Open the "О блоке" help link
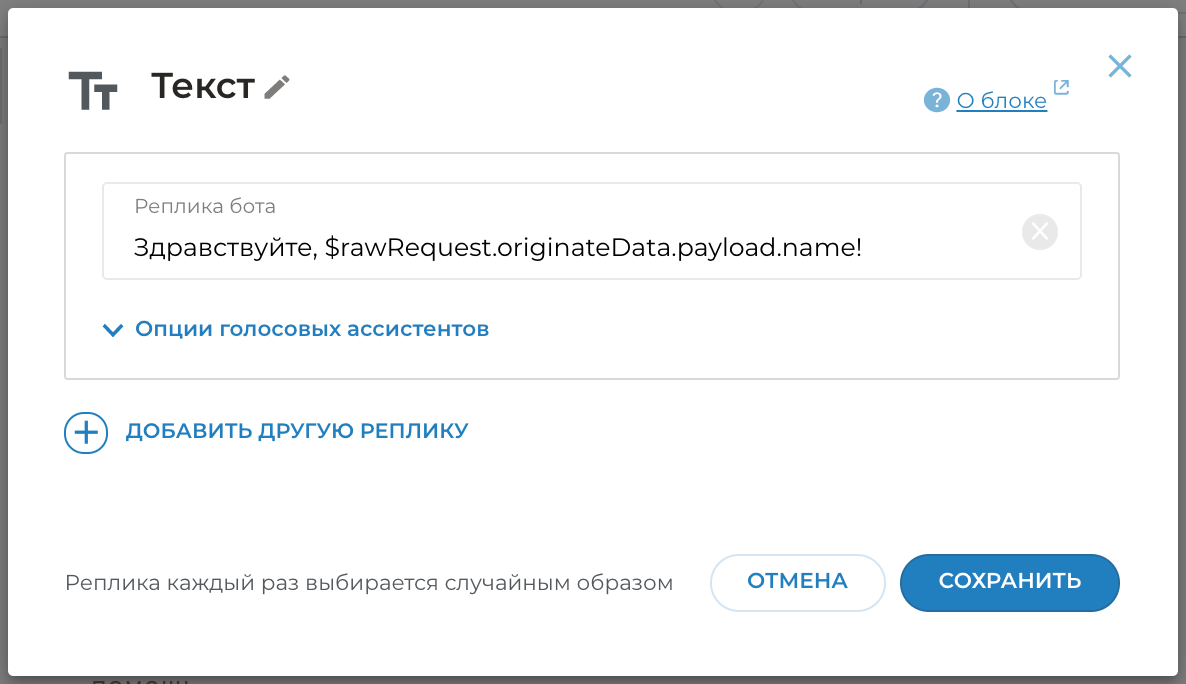This screenshot has height=684, width=1186. (x=1001, y=101)
